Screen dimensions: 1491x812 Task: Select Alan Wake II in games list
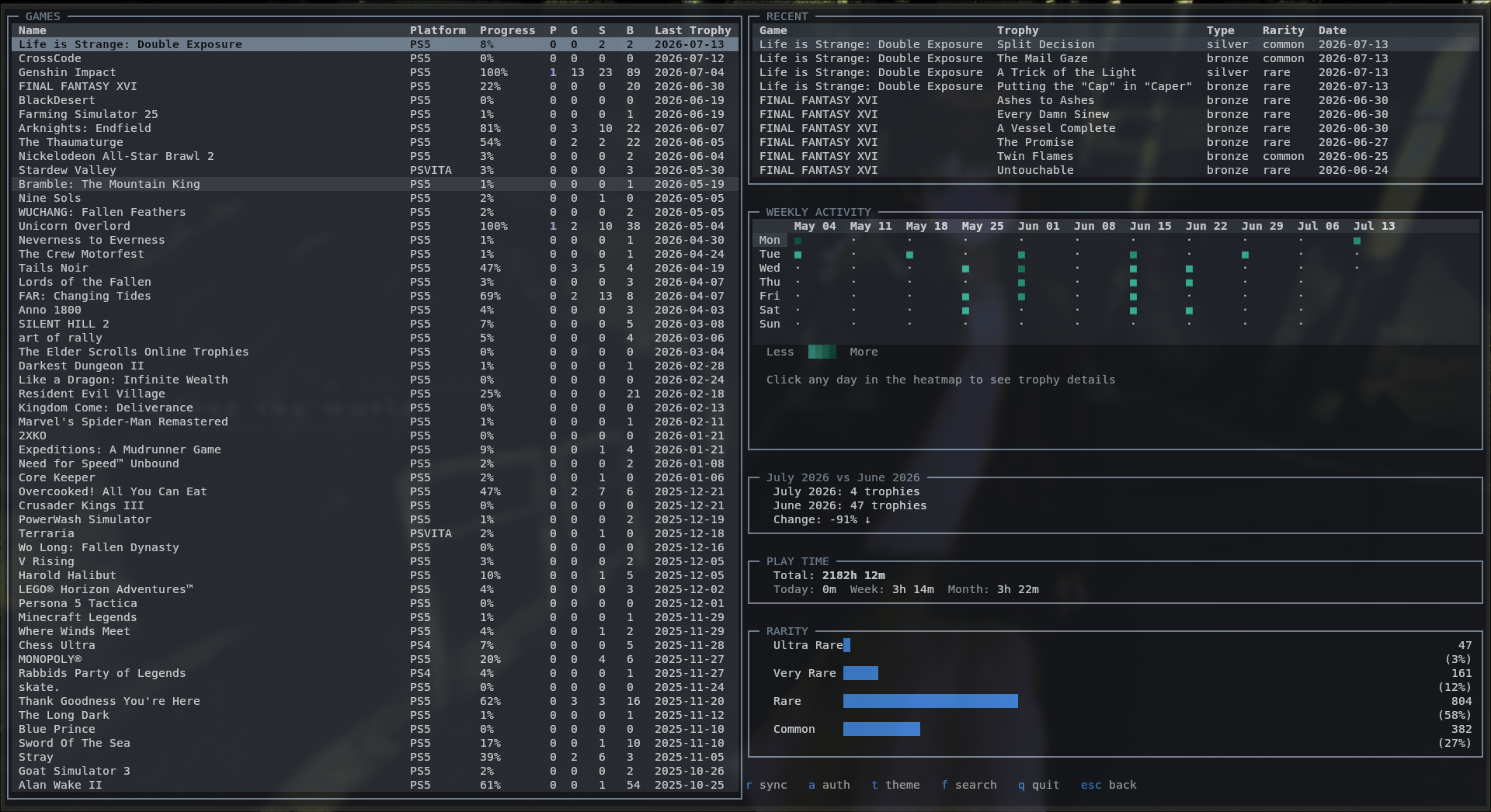(375, 785)
